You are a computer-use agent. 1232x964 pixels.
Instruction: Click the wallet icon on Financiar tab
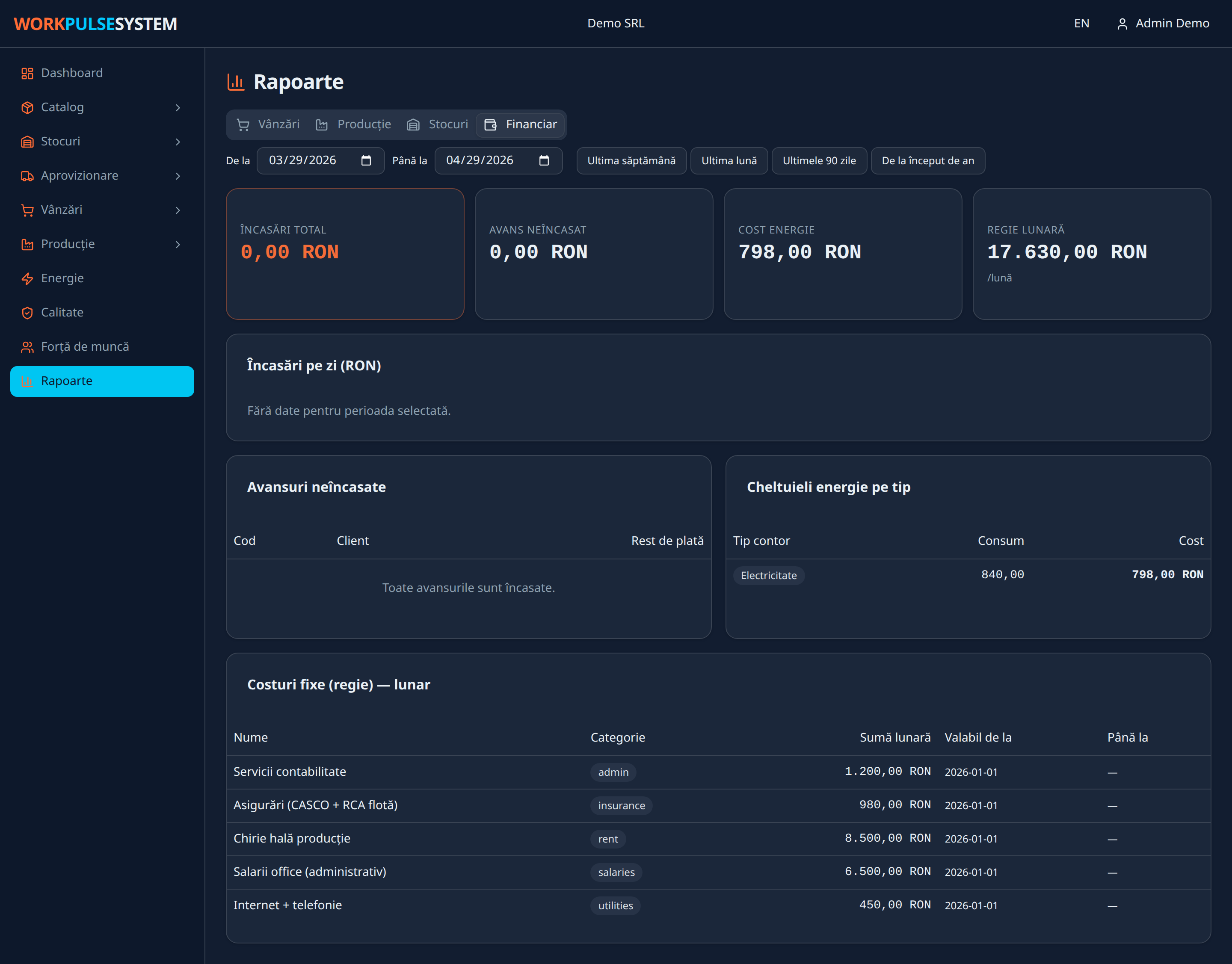tap(491, 125)
